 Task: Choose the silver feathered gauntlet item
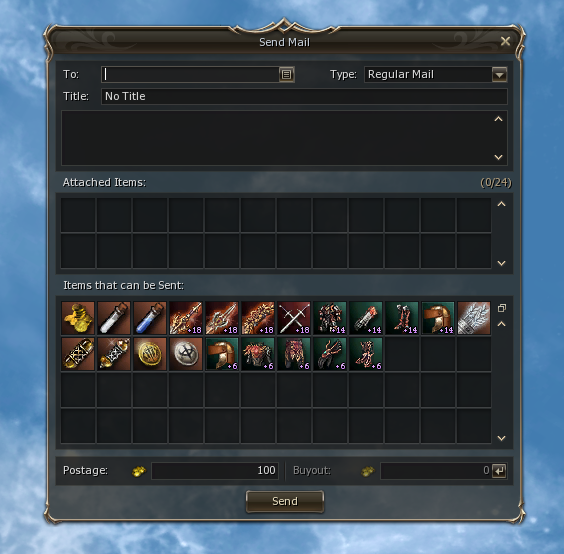click(474, 318)
